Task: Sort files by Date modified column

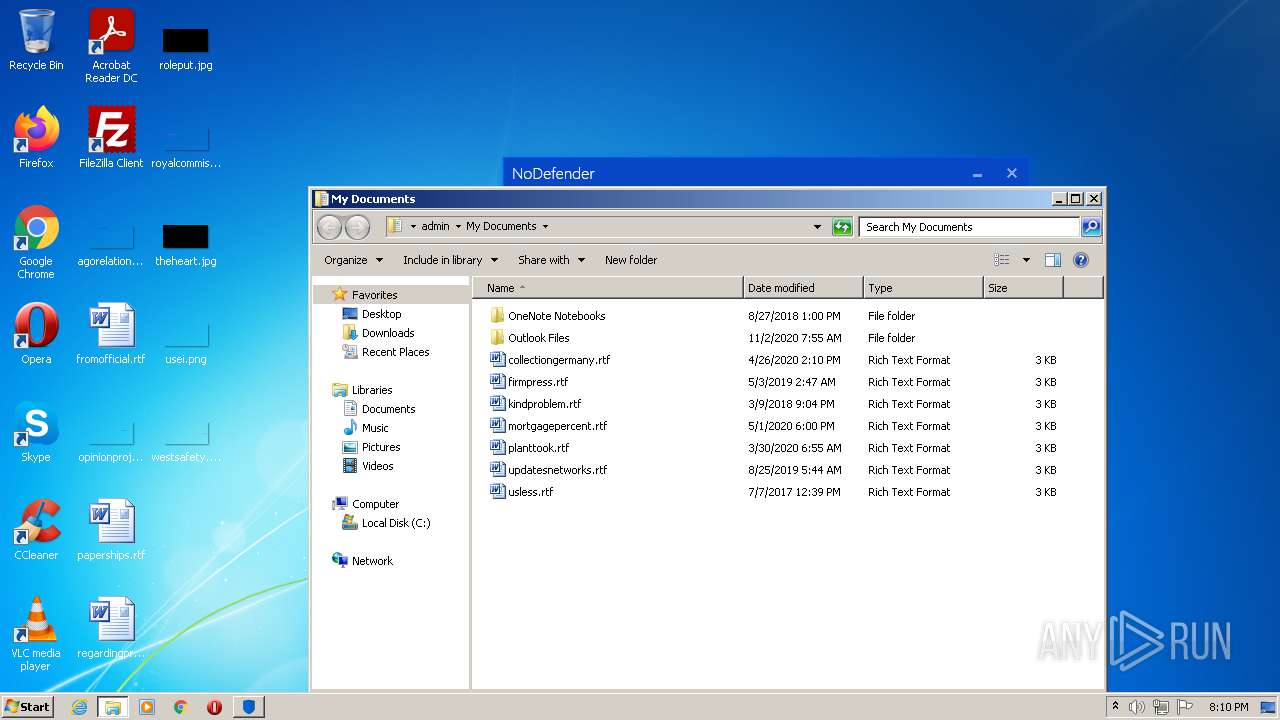Action: (803, 288)
